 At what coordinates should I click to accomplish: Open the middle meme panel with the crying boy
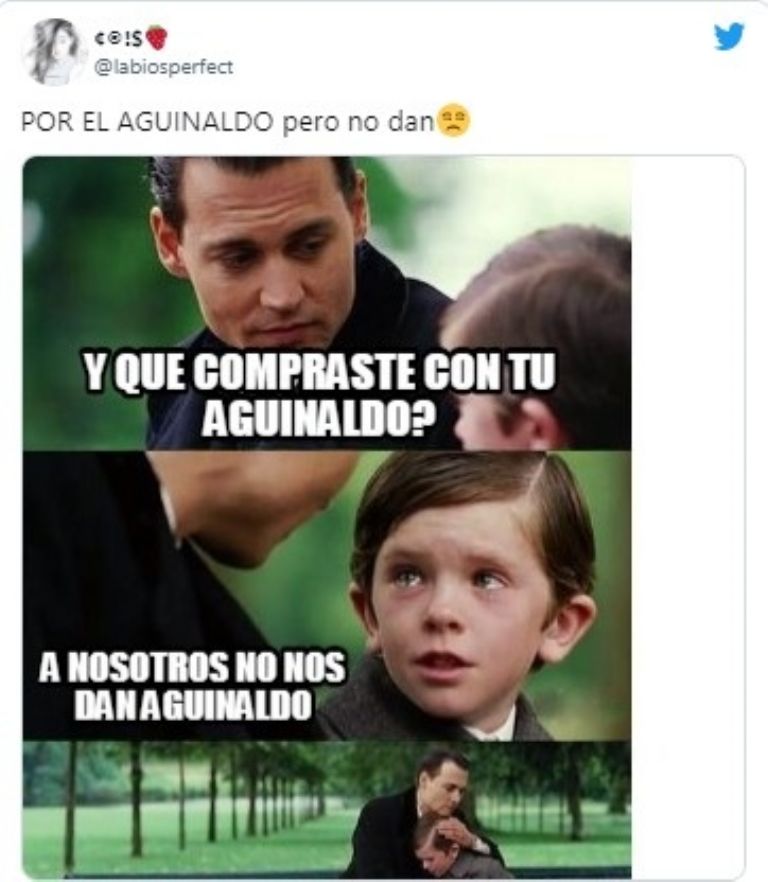click(326, 596)
